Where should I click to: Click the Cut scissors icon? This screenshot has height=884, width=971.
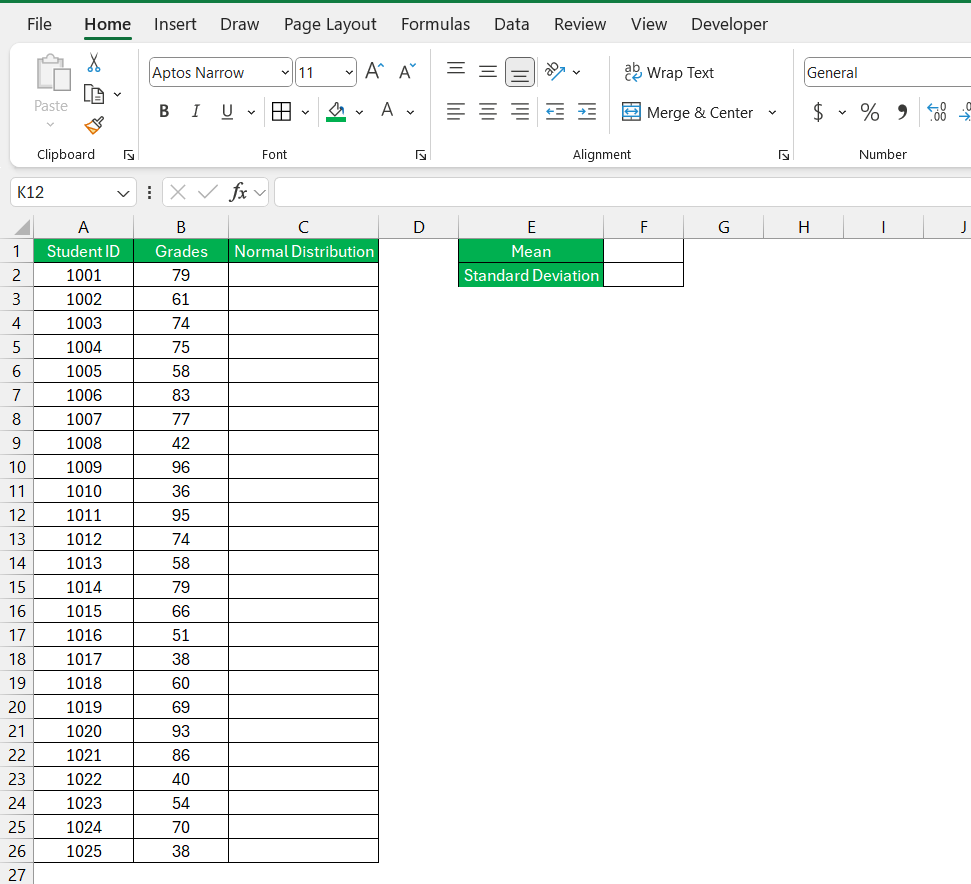pos(94,63)
